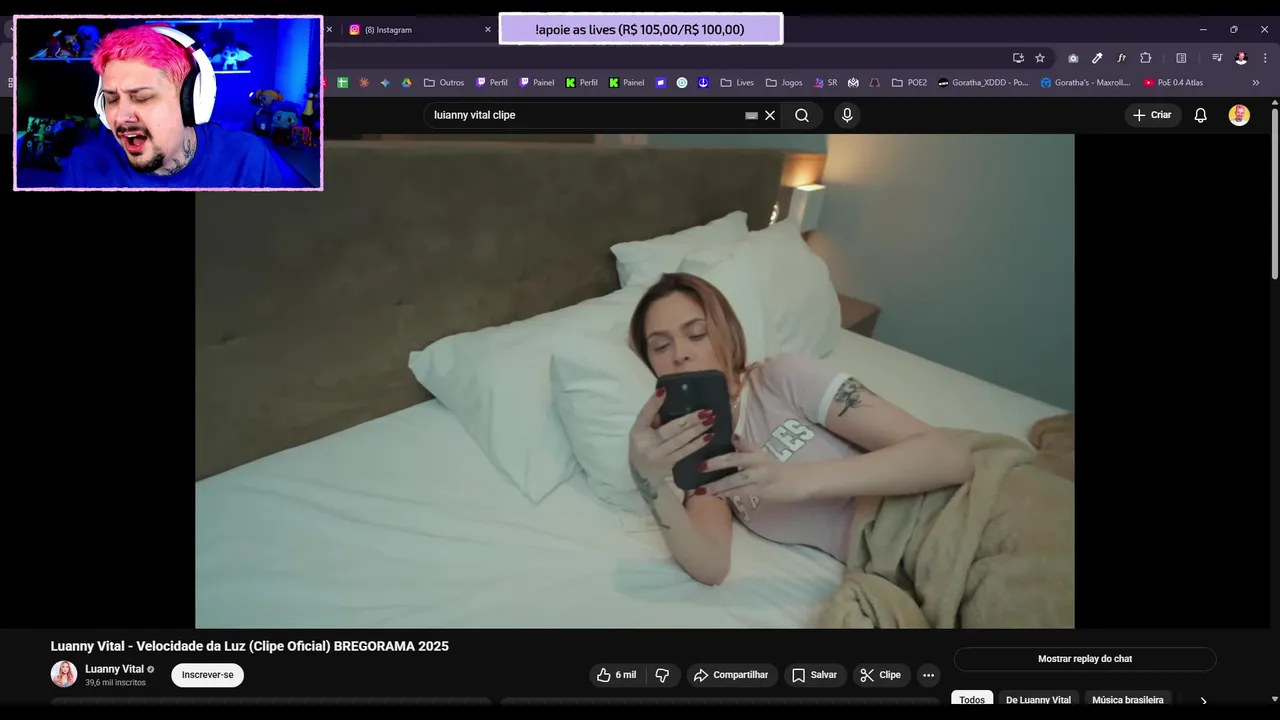
Task: Open the POE2 bookmarks folder
Action: (x=910, y=83)
